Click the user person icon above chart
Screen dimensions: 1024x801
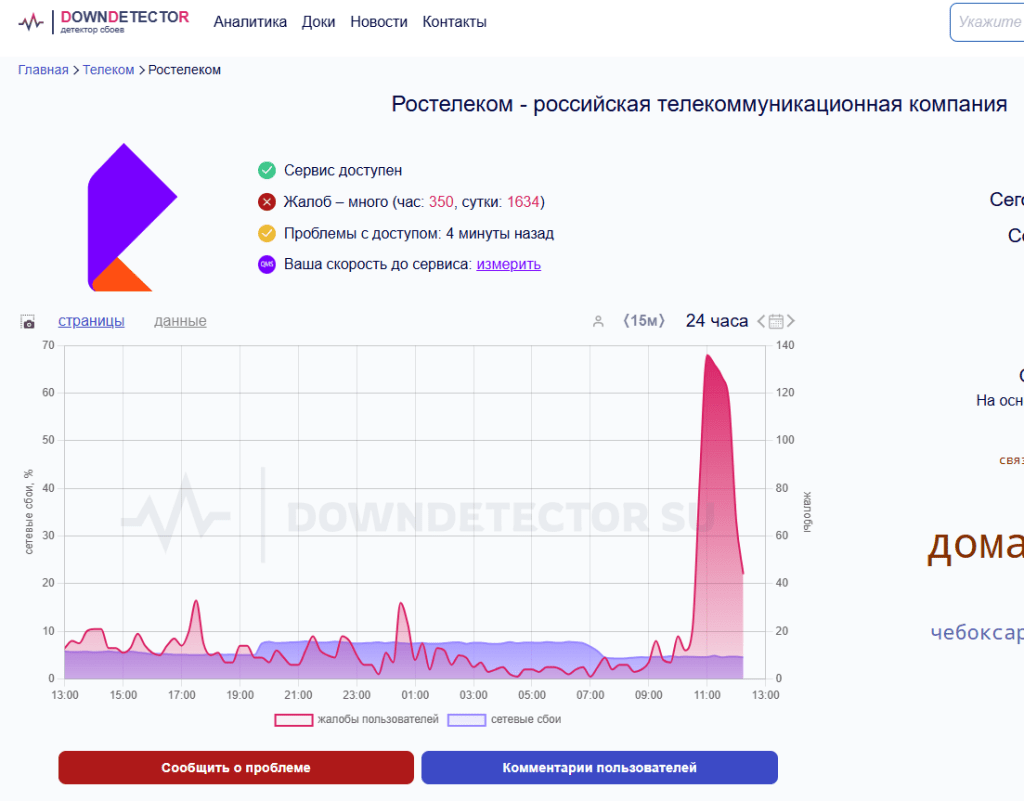point(598,321)
